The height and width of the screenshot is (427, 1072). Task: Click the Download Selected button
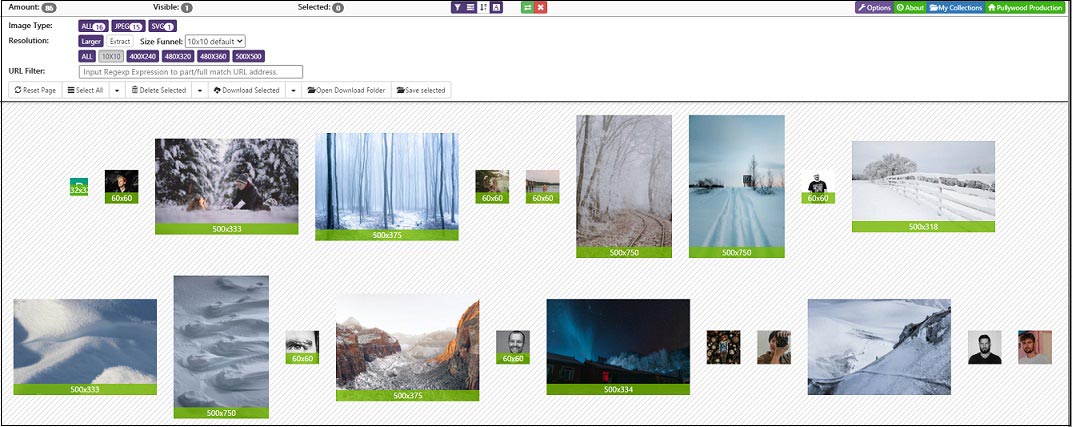point(246,90)
